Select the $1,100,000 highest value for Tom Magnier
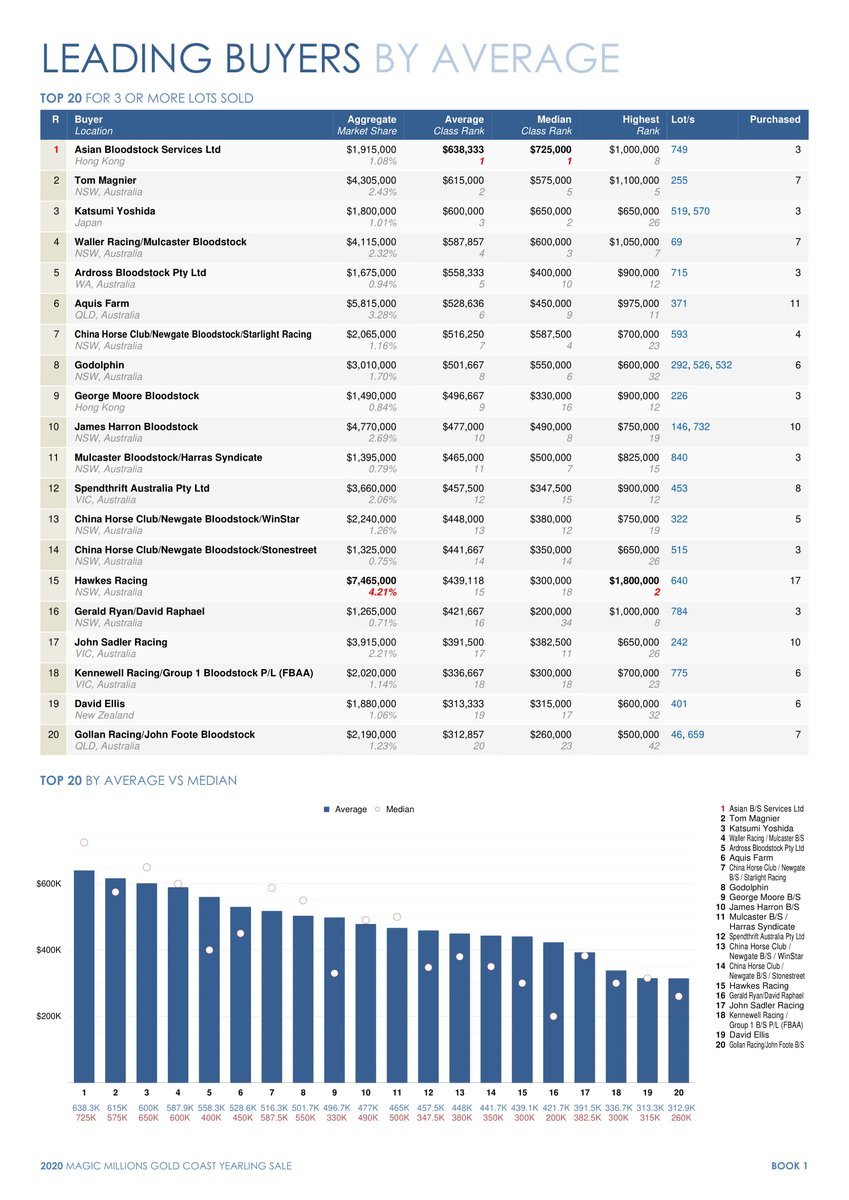The image size is (849, 1200). click(634, 180)
